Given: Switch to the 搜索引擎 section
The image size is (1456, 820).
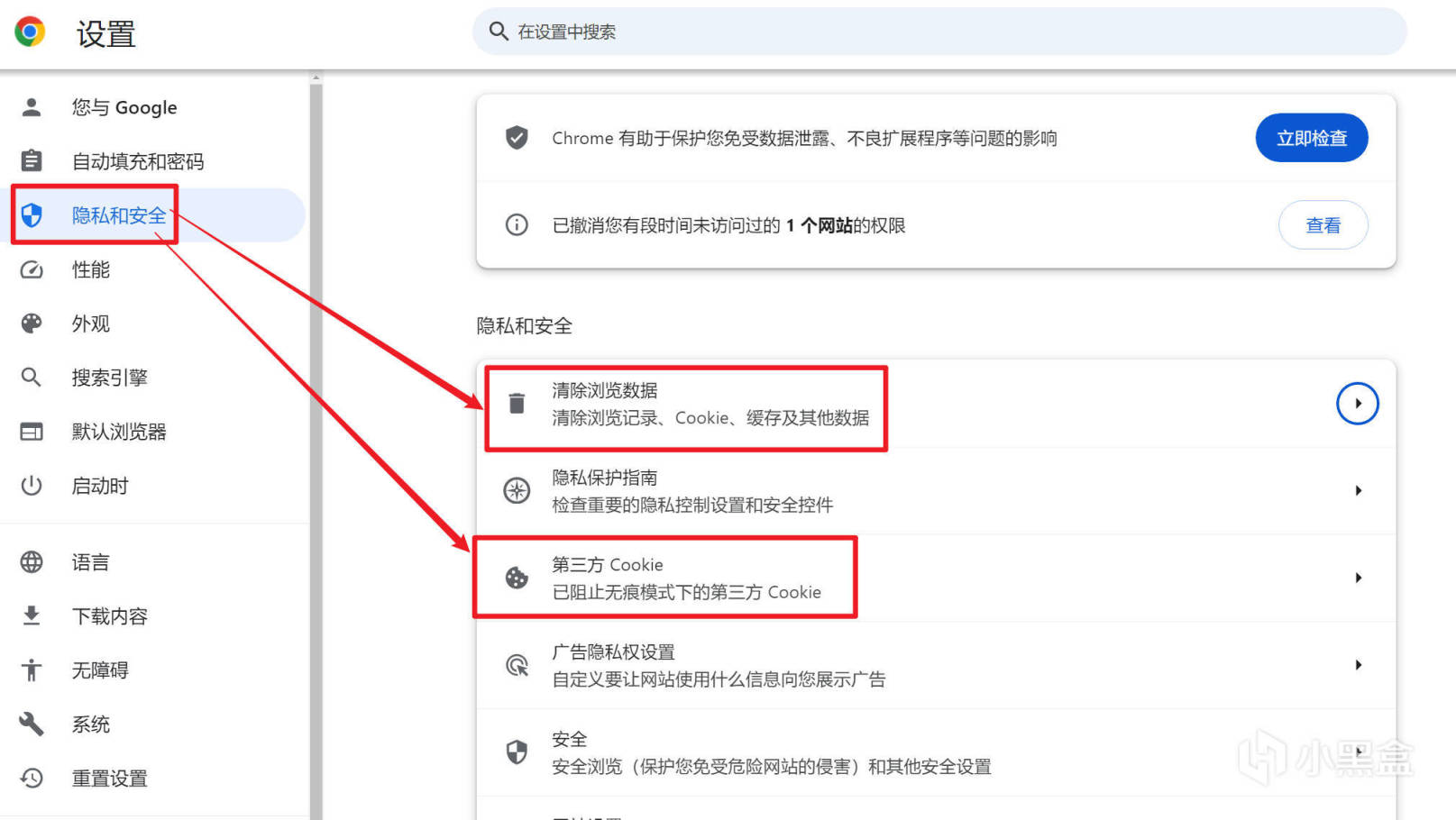Looking at the screenshot, I should tap(153, 378).
